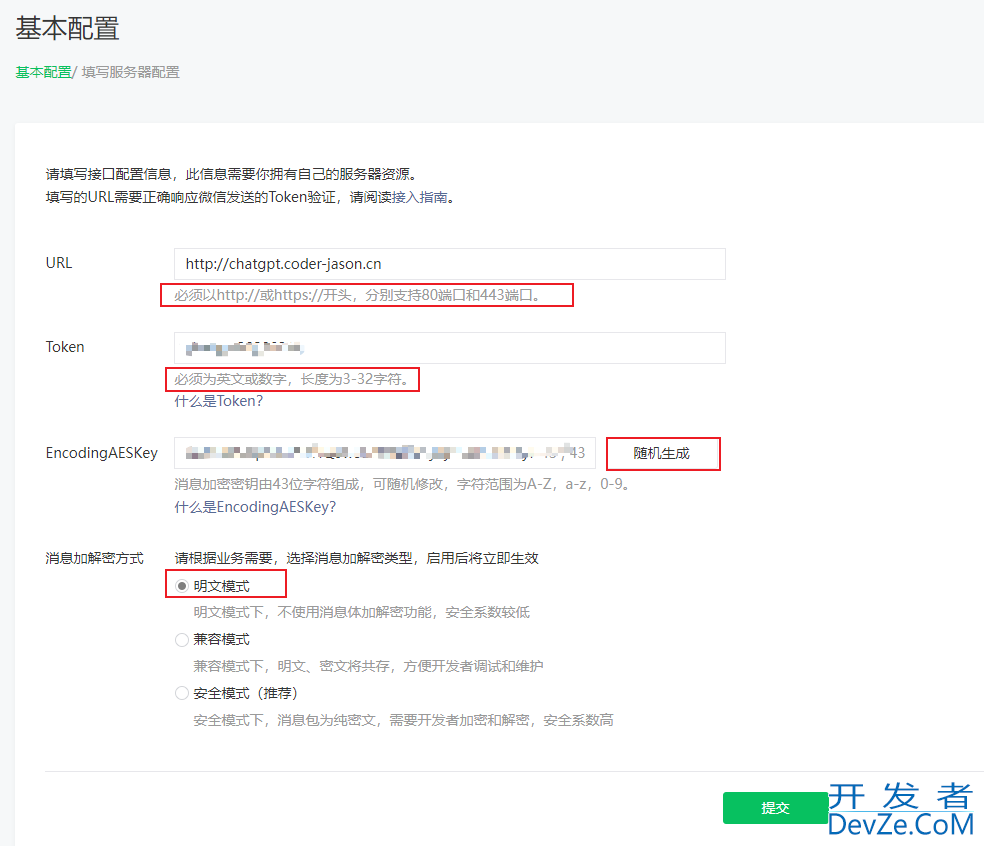Open the 什么是EncodingAESKey? help link
984x846 pixels.
click(x=255, y=507)
